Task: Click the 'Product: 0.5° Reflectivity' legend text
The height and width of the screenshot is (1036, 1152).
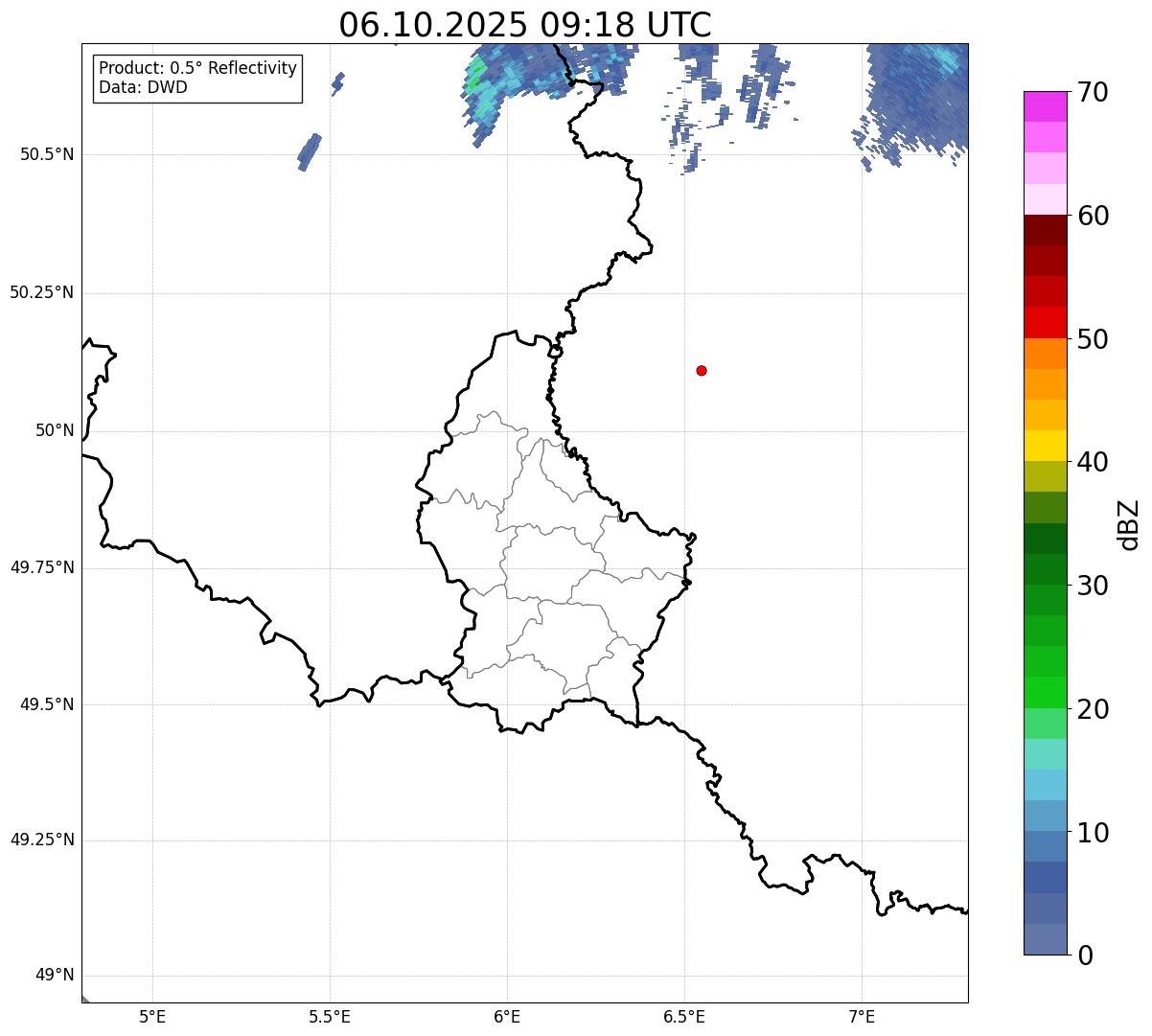Action: [x=197, y=69]
